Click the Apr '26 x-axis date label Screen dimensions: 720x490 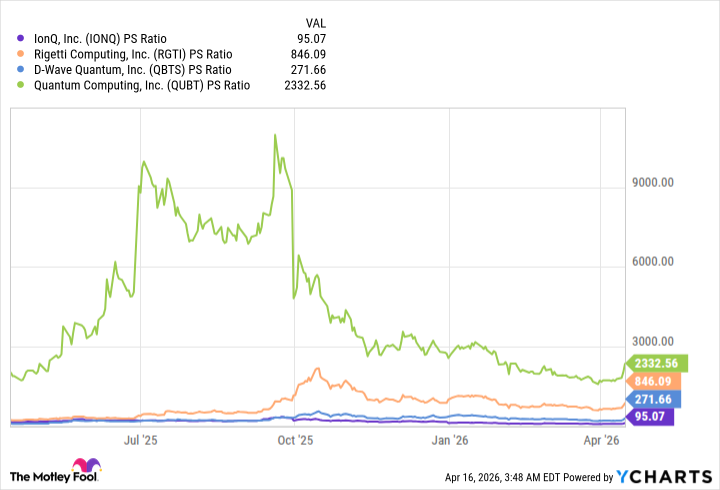coord(600,439)
